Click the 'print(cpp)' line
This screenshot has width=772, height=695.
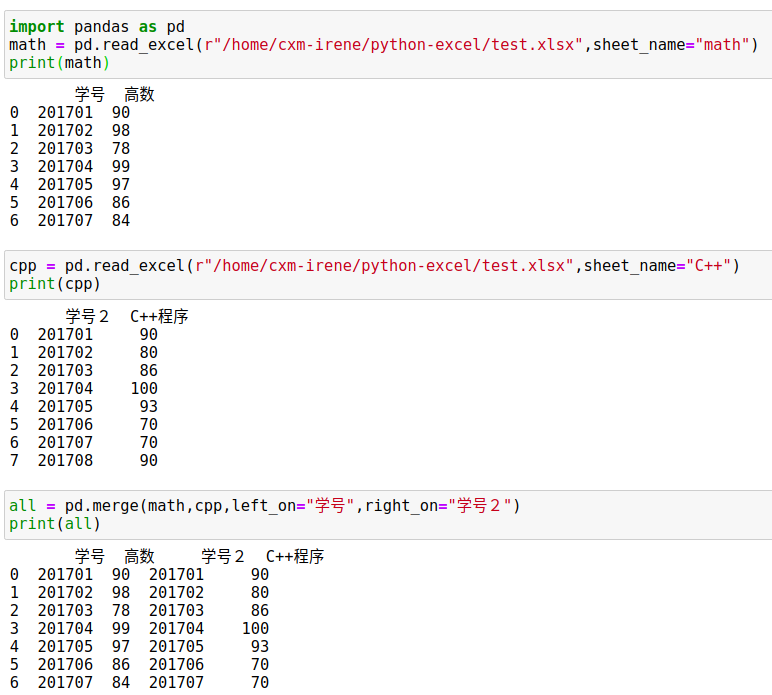pyautogui.click(x=55, y=284)
